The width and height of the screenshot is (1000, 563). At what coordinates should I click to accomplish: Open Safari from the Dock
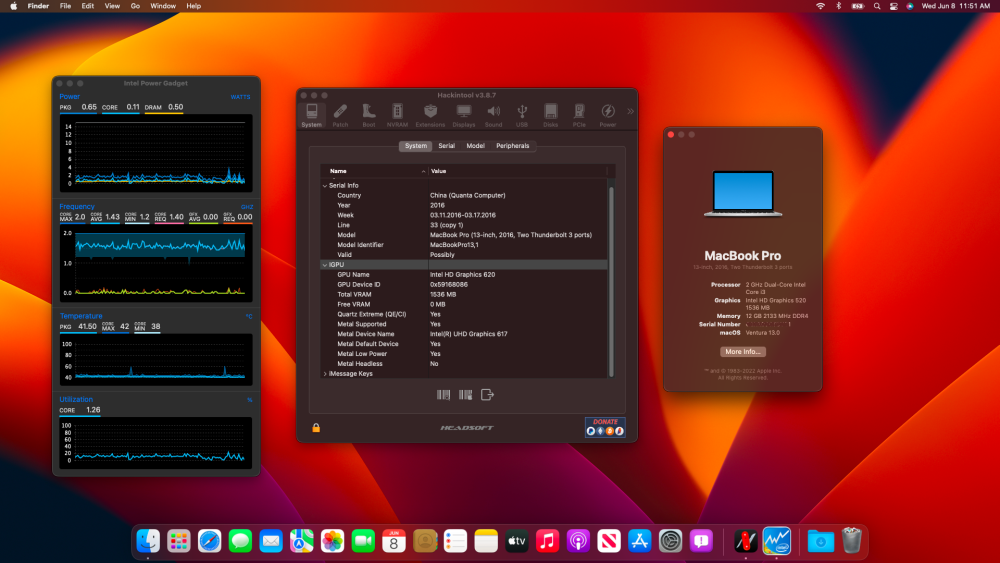click(209, 541)
